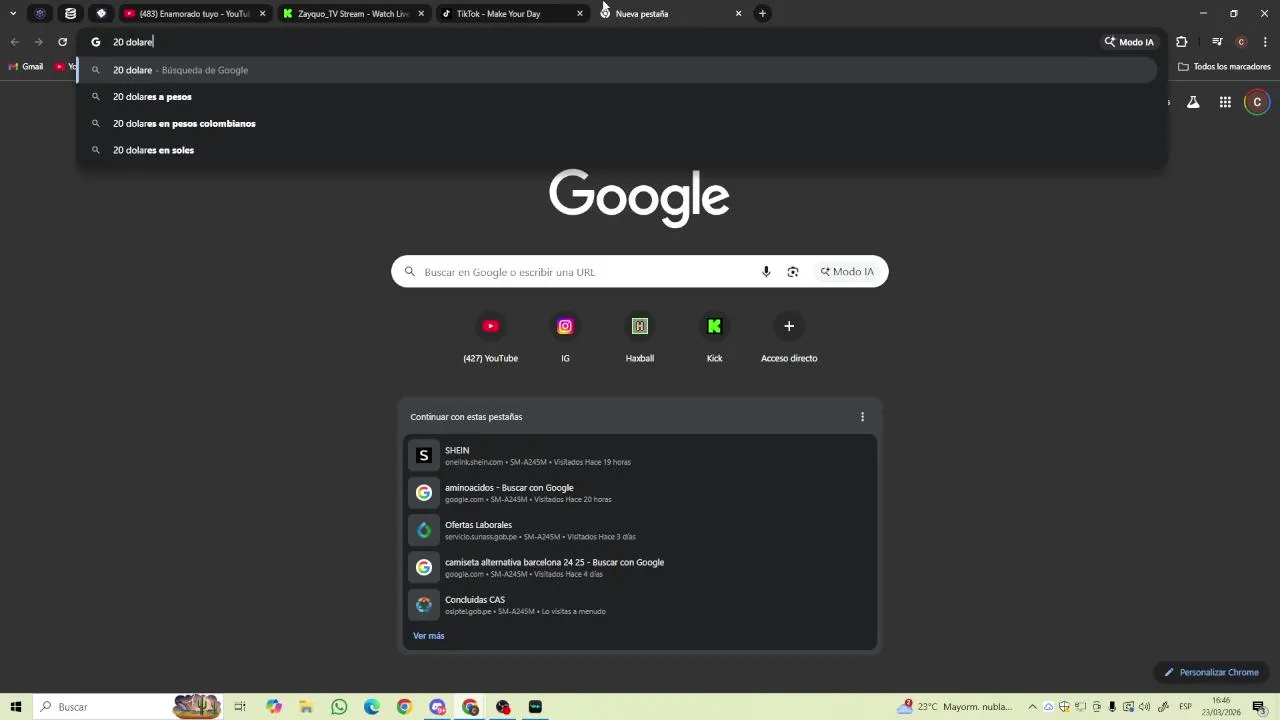Click the 'Ver más' link

(429, 636)
